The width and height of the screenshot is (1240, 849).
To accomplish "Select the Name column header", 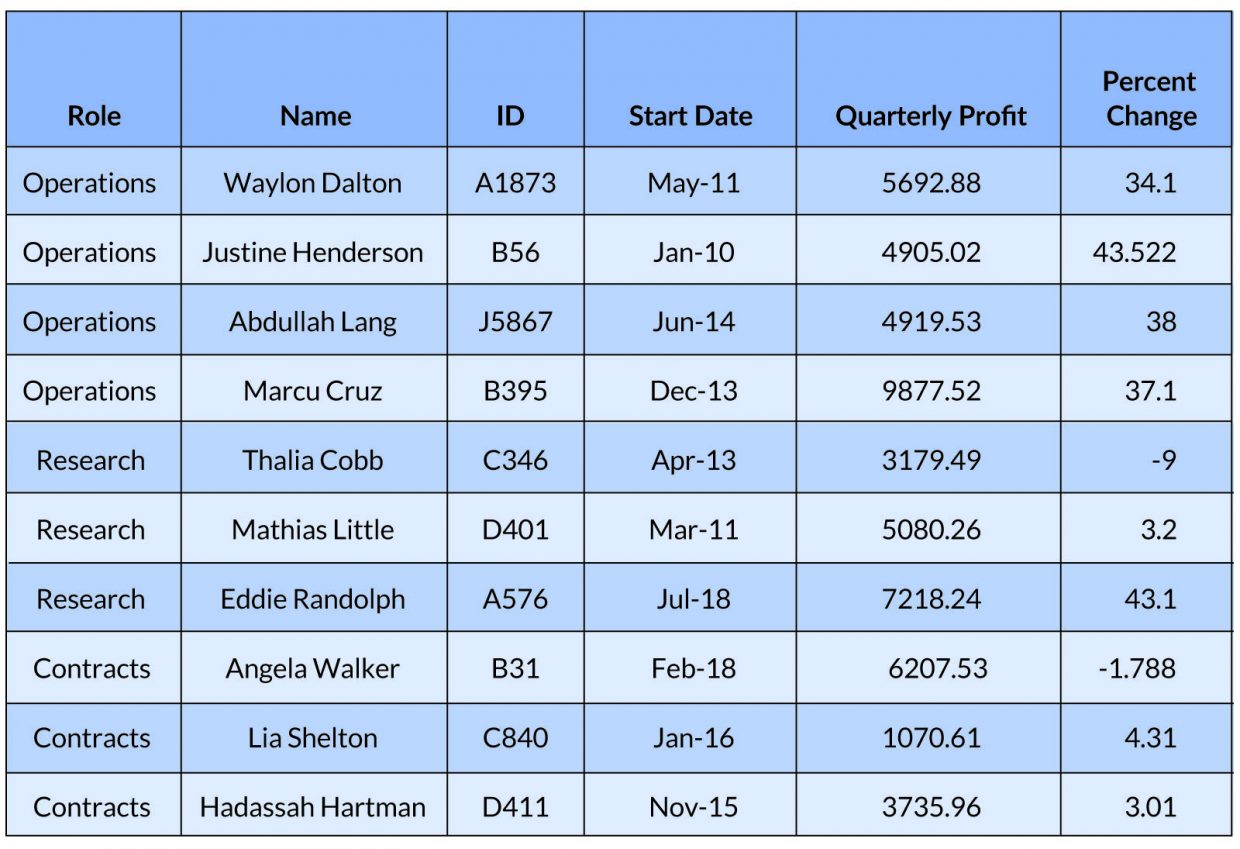I will pos(314,80).
